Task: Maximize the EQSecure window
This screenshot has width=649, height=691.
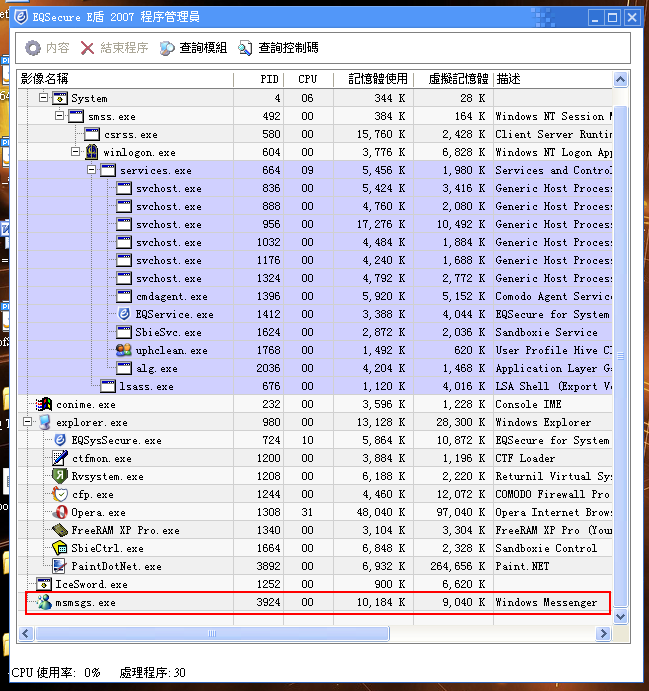Action: click(612, 18)
